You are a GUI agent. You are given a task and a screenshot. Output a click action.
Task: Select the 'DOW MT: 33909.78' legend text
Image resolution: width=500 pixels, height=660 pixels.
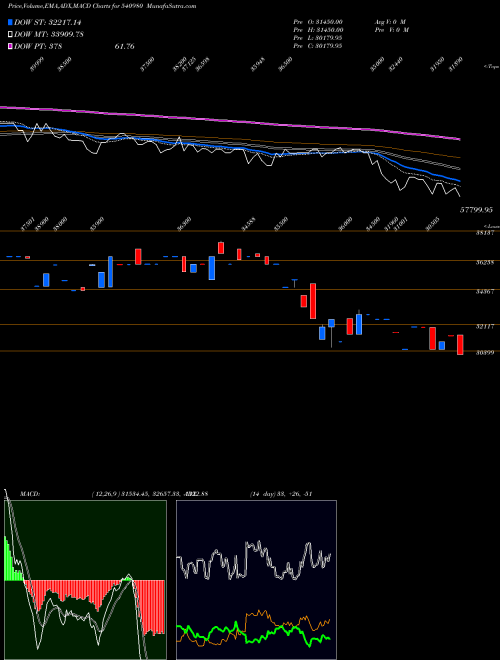49,34
